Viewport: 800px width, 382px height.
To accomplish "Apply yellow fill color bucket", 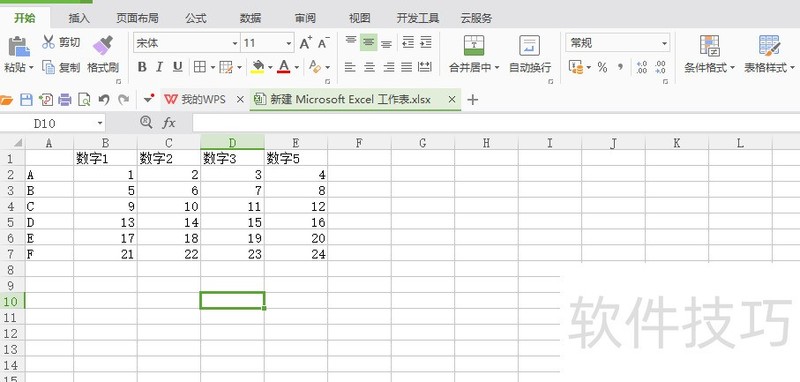I will pos(258,67).
